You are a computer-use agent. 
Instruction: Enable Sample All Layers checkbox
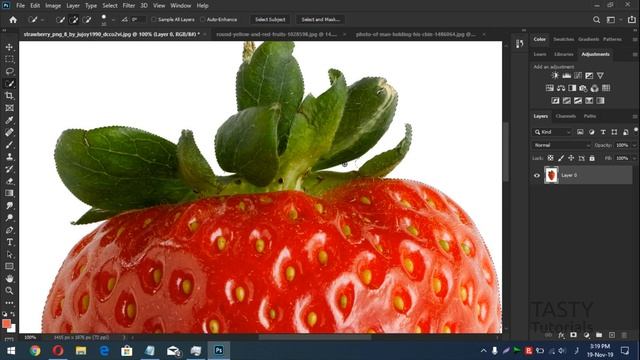click(153, 20)
